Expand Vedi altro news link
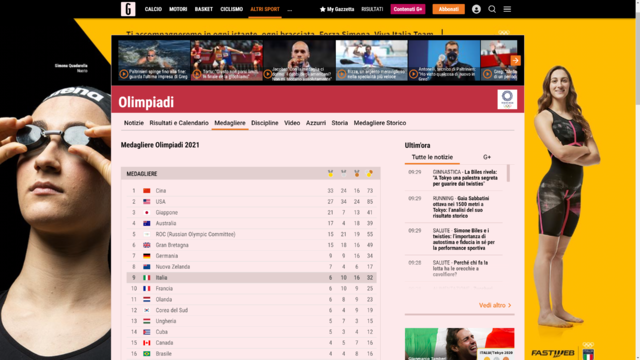 click(x=495, y=305)
